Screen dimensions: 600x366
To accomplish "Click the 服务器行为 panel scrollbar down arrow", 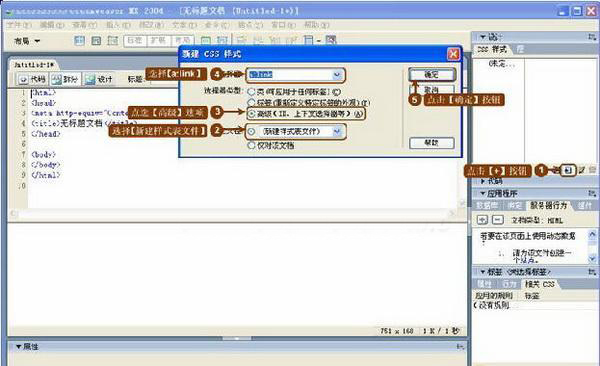I will coord(592,259).
